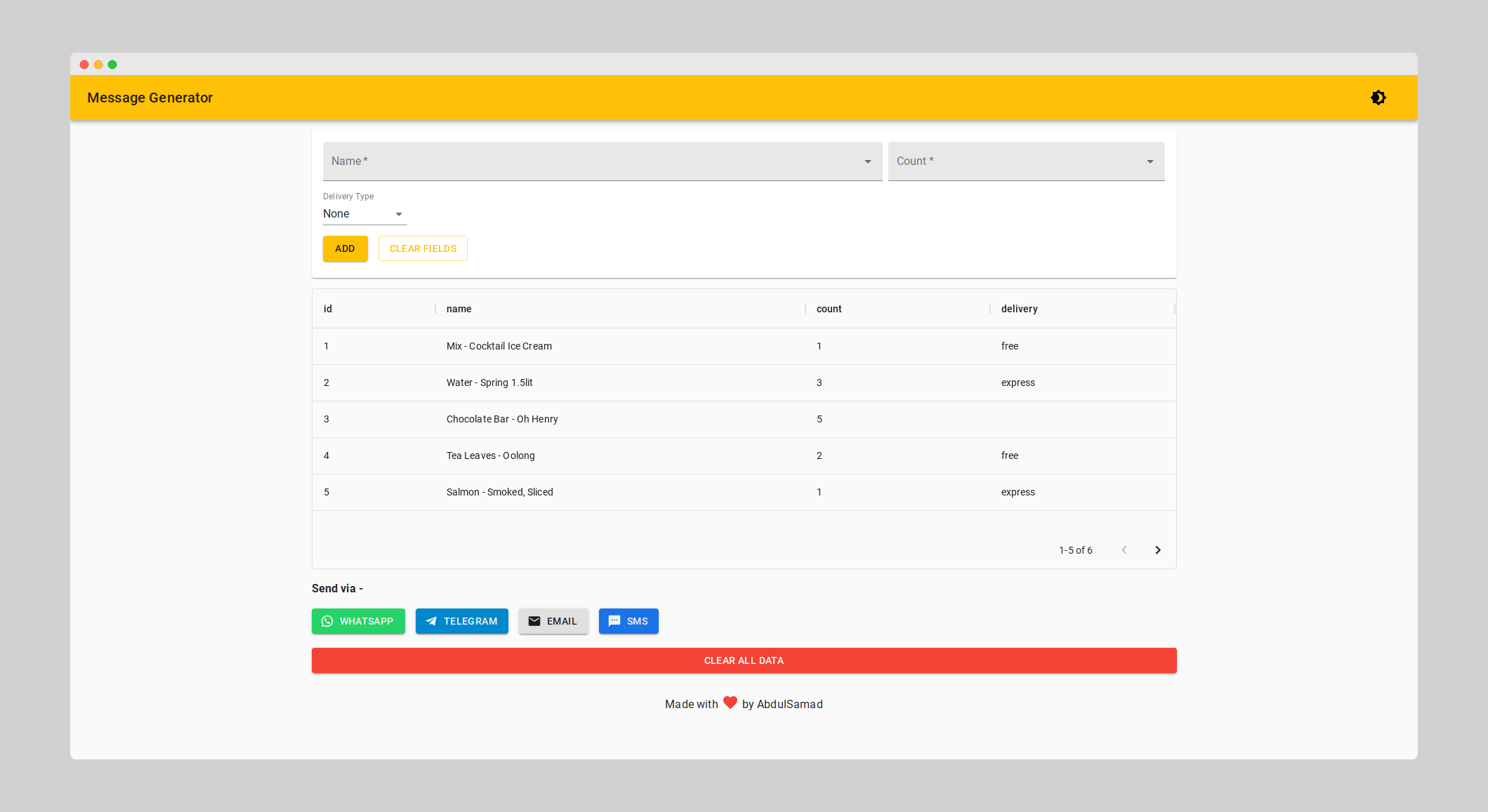The width and height of the screenshot is (1488, 812).
Task: Click free delivery in Tea Leaves row
Action: (x=1010, y=455)
